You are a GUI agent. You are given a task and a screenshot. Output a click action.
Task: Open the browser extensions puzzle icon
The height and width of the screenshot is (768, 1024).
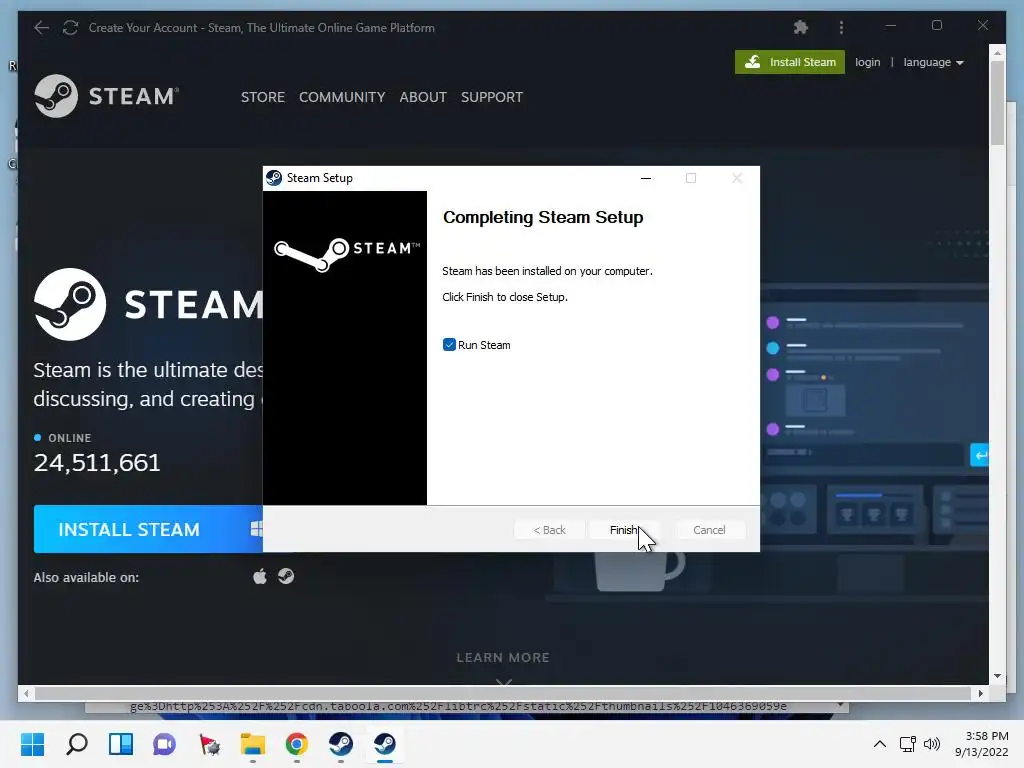tap(801, 27)
